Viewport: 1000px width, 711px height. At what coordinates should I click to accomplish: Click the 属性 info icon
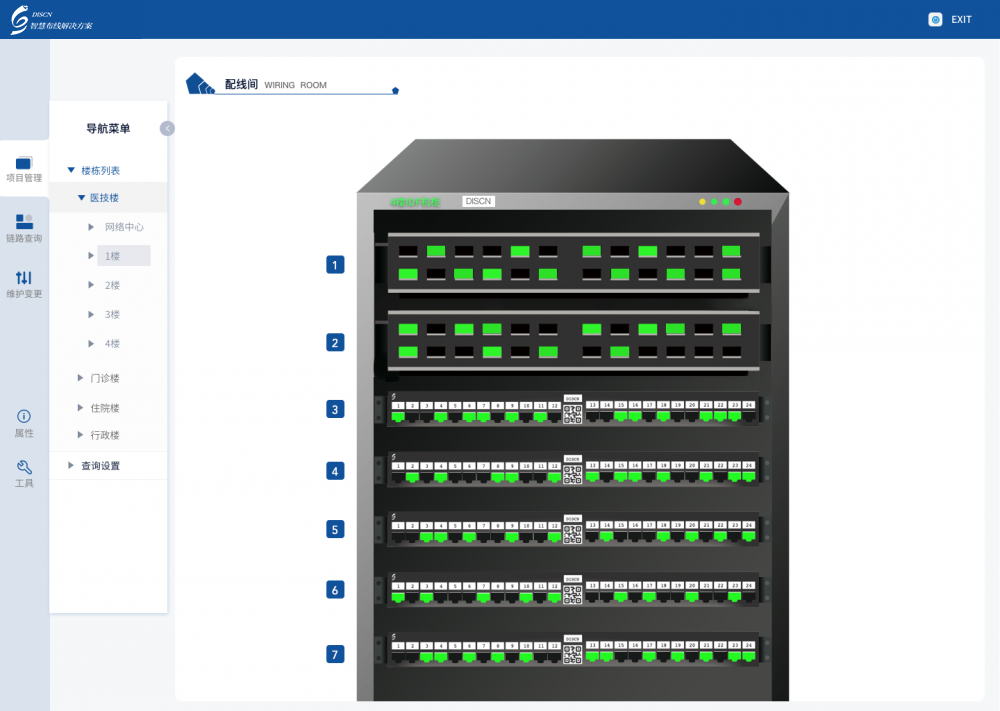[x=24, y=416]
